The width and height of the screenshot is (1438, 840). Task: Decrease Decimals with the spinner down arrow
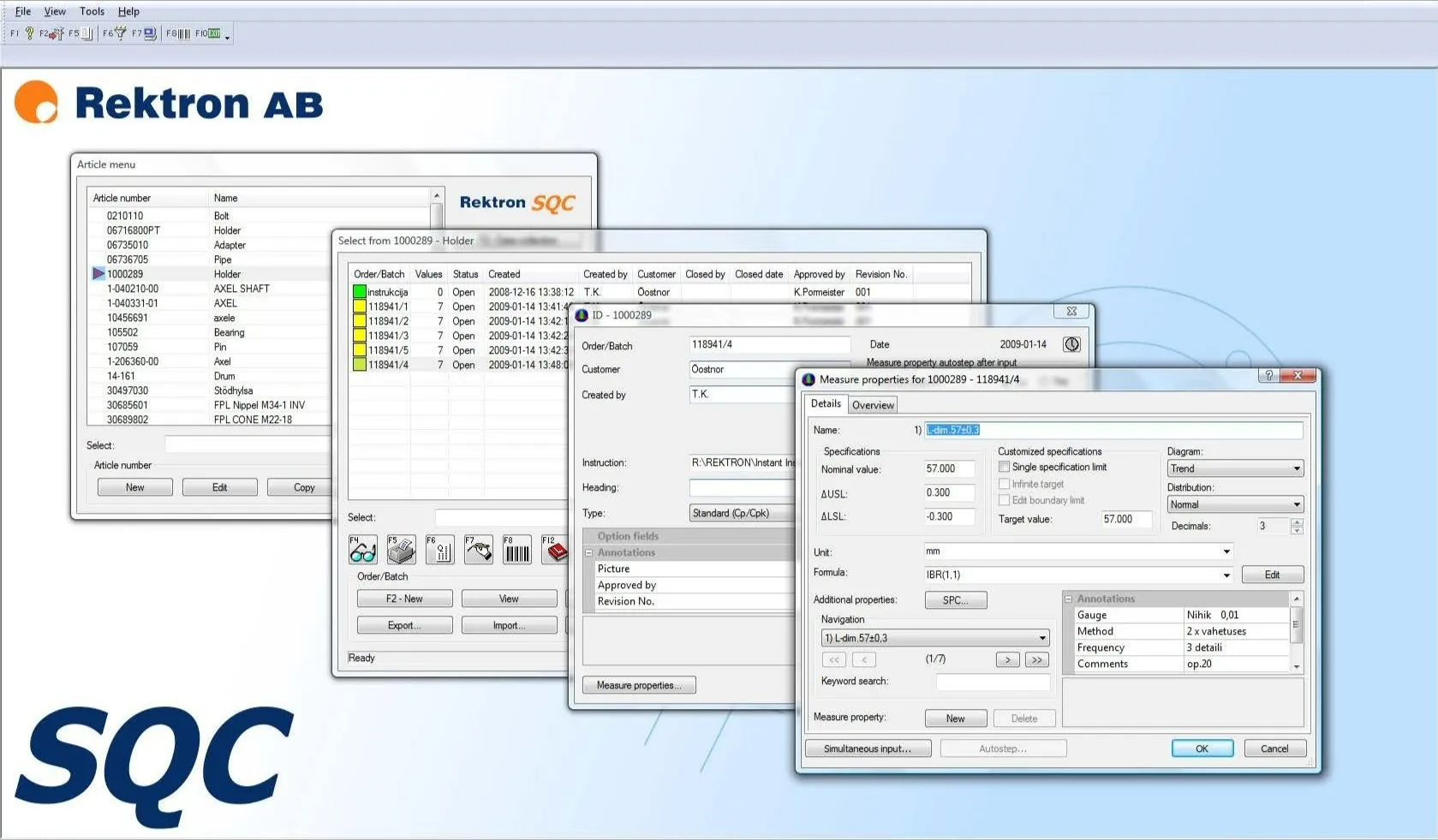point(1297,530)
